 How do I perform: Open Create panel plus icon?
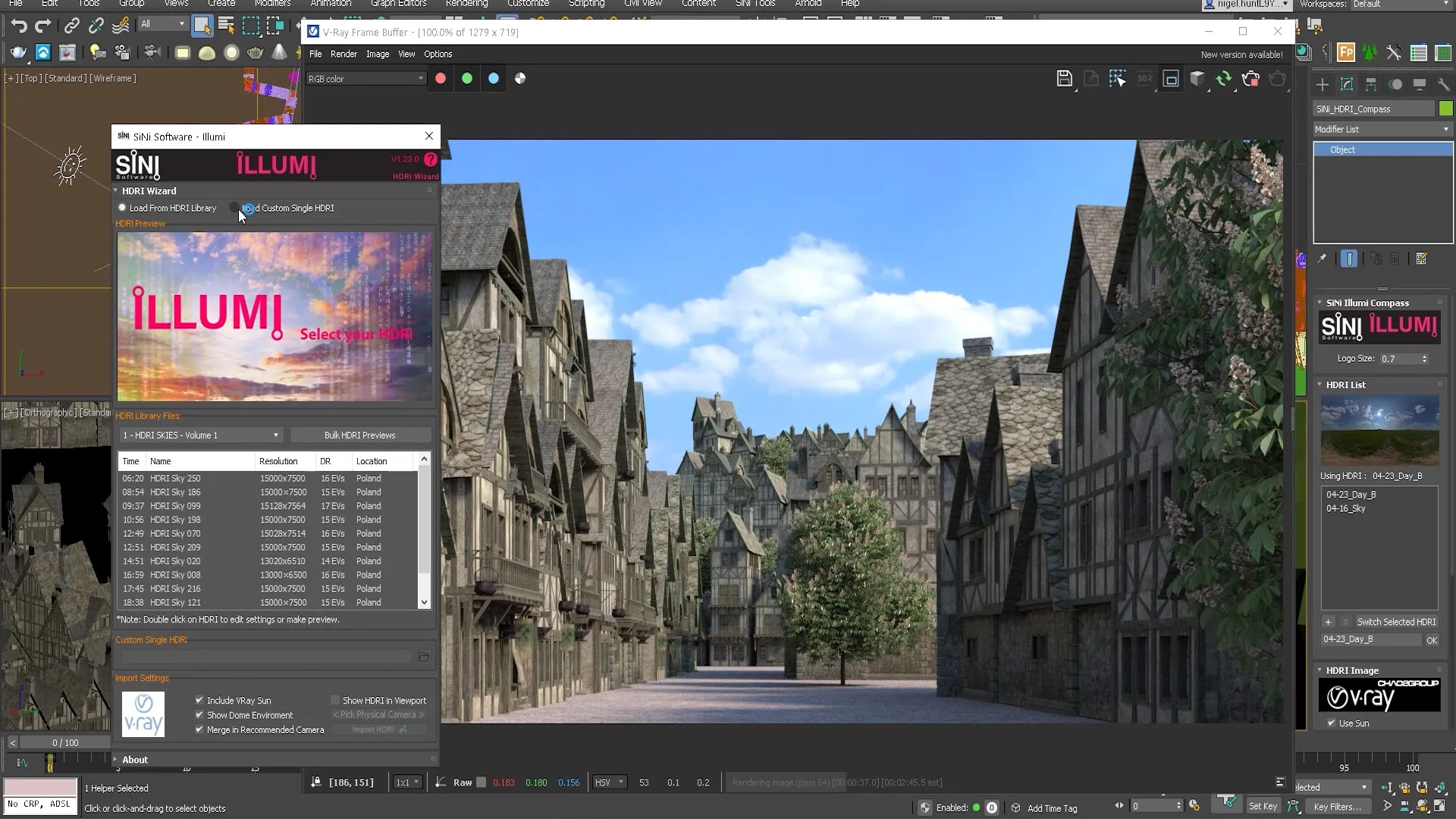pyautogui.click(x=1323, y=84)
